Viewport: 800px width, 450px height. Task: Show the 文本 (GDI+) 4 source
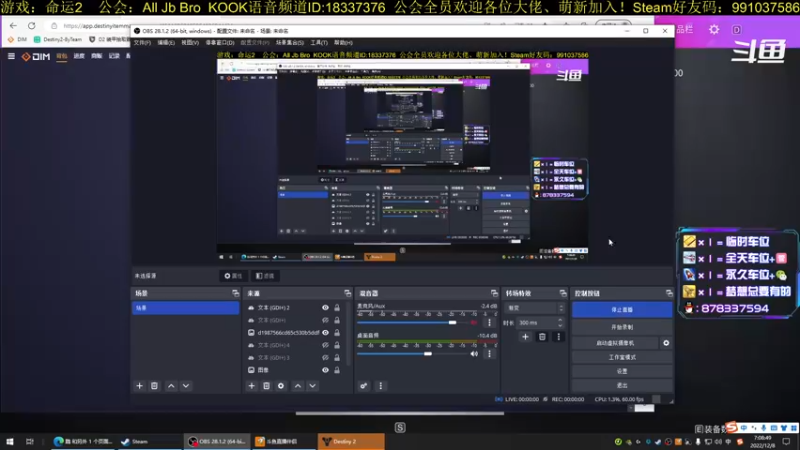325,345
